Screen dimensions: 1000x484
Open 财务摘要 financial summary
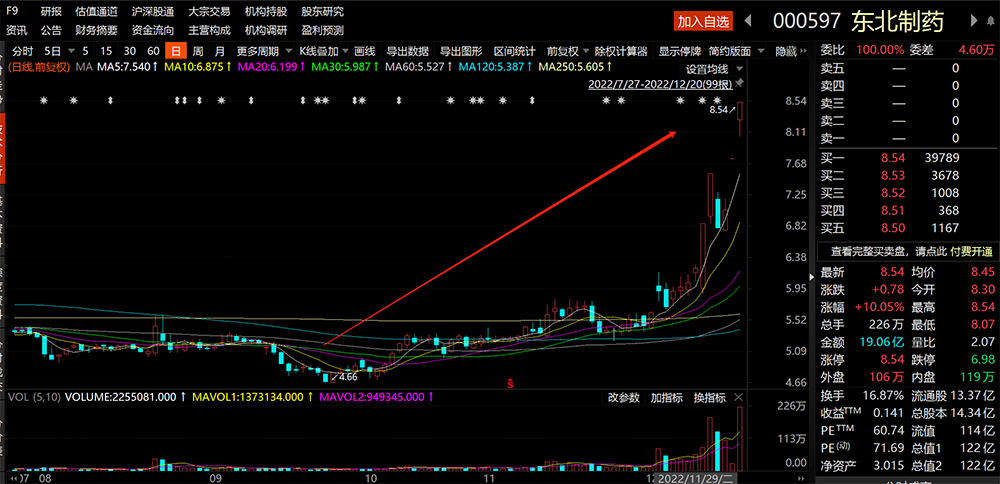(97, 30)
